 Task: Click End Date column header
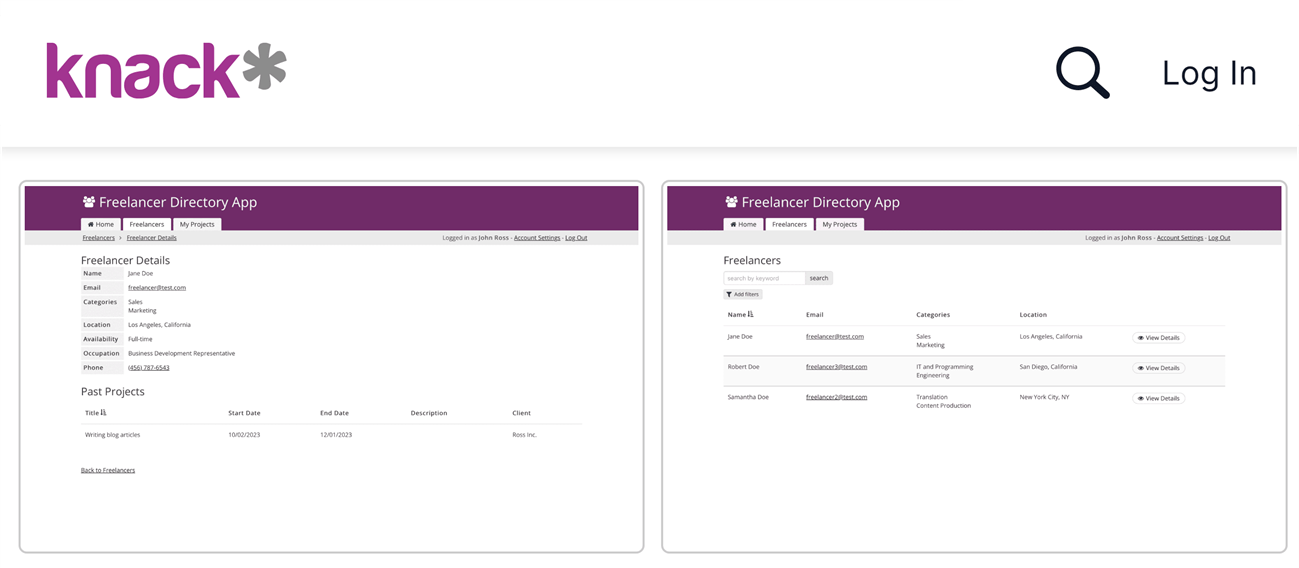pos(334,413)
